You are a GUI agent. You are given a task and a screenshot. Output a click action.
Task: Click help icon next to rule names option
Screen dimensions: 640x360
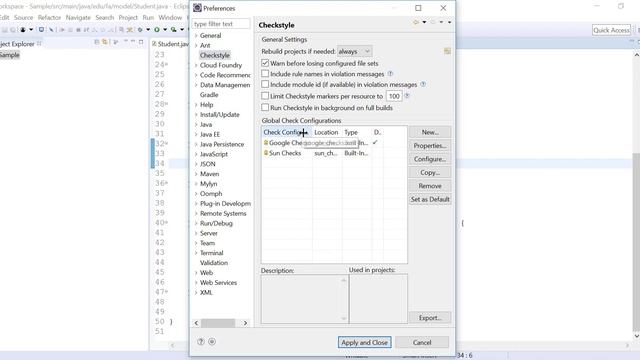tap(390, 73)
